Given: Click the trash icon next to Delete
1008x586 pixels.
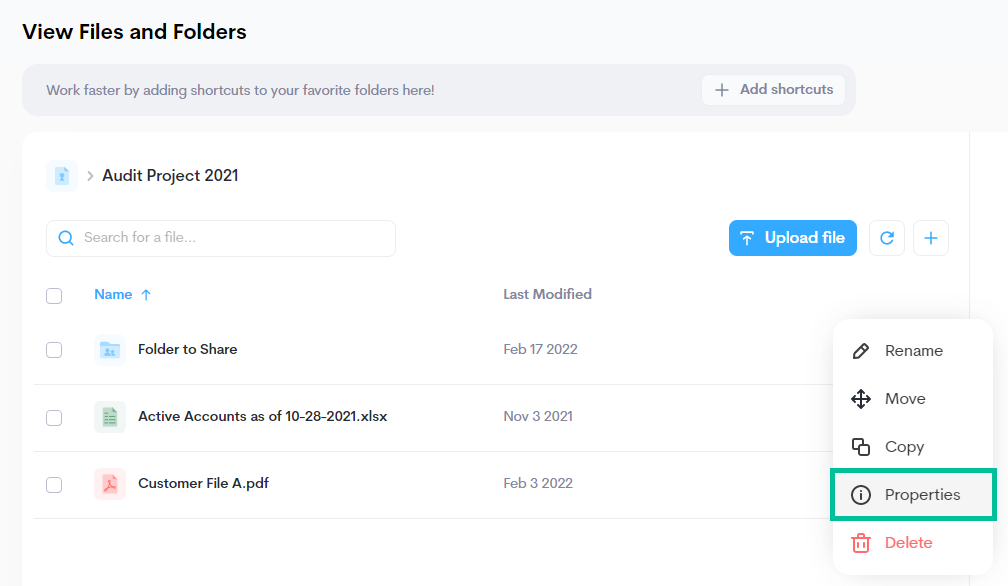Looking at the screenshot, I should (861, 543).
